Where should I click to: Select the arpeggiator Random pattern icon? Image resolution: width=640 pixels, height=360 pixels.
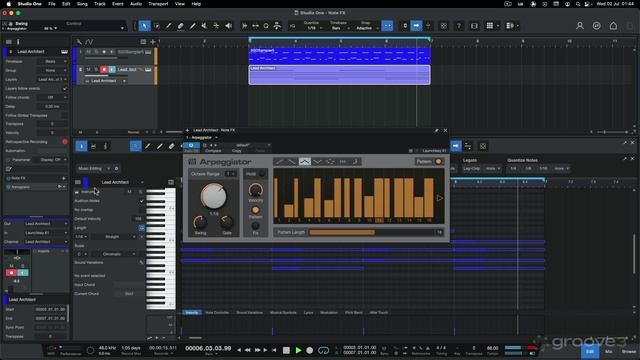330,162
